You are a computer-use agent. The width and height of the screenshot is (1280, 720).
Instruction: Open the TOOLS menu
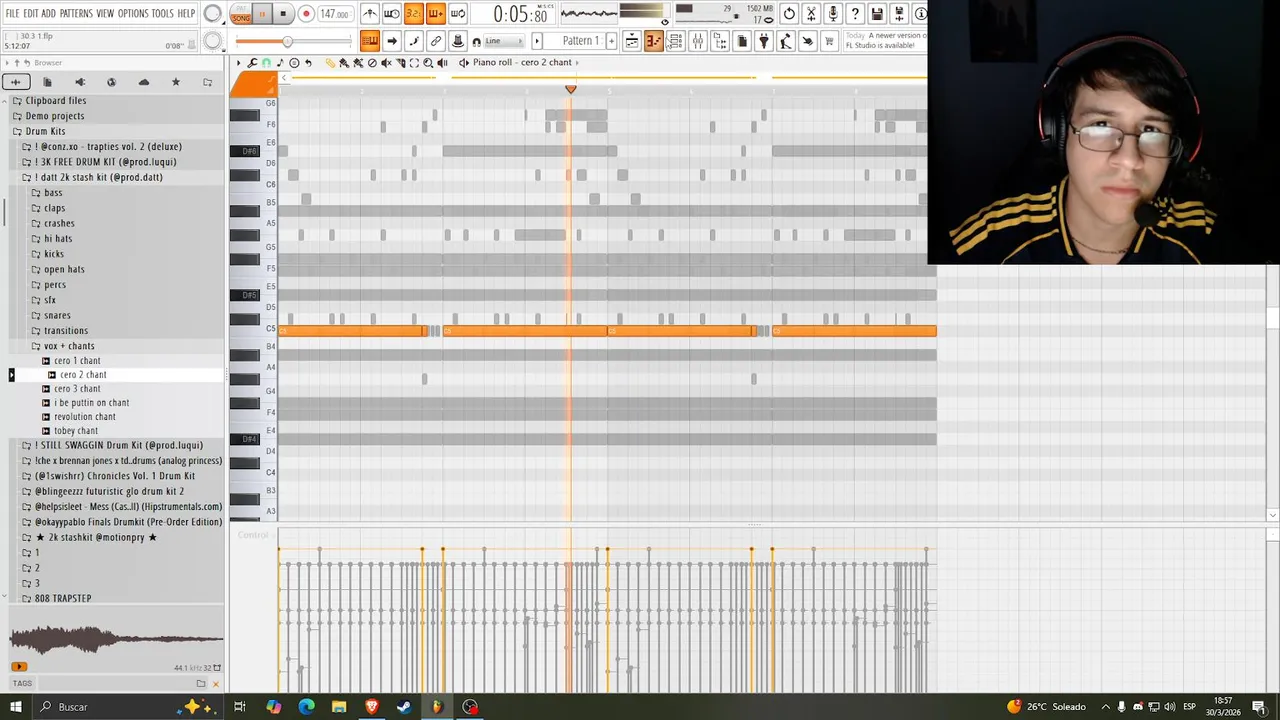point(162,14)
